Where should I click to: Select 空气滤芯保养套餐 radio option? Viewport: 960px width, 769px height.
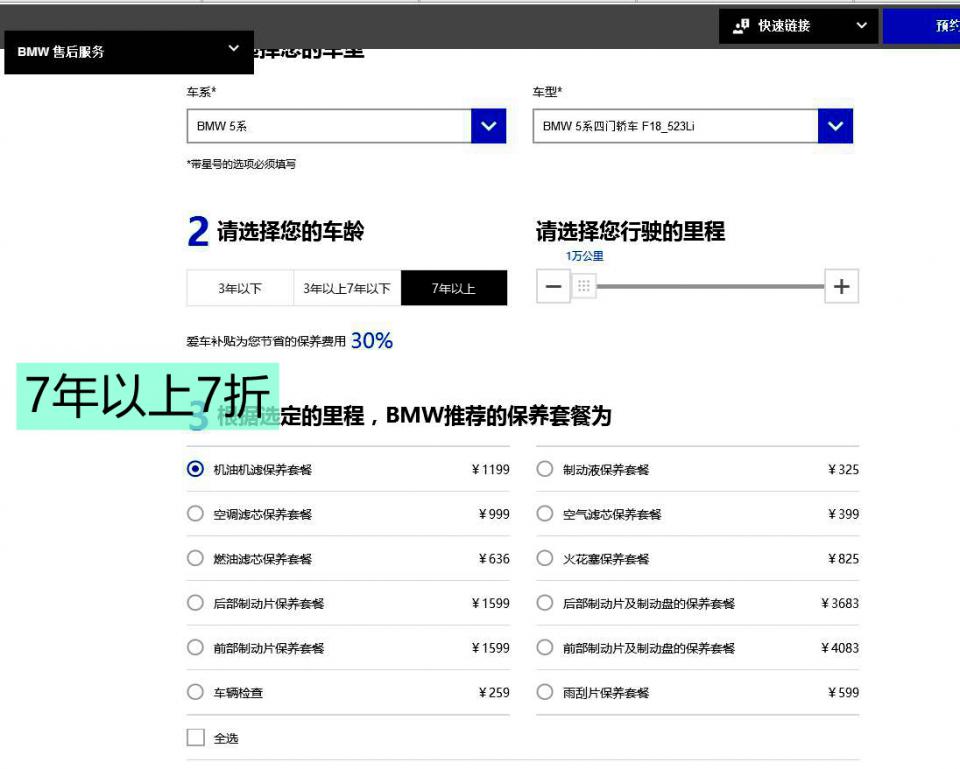(x=545, y=513)
